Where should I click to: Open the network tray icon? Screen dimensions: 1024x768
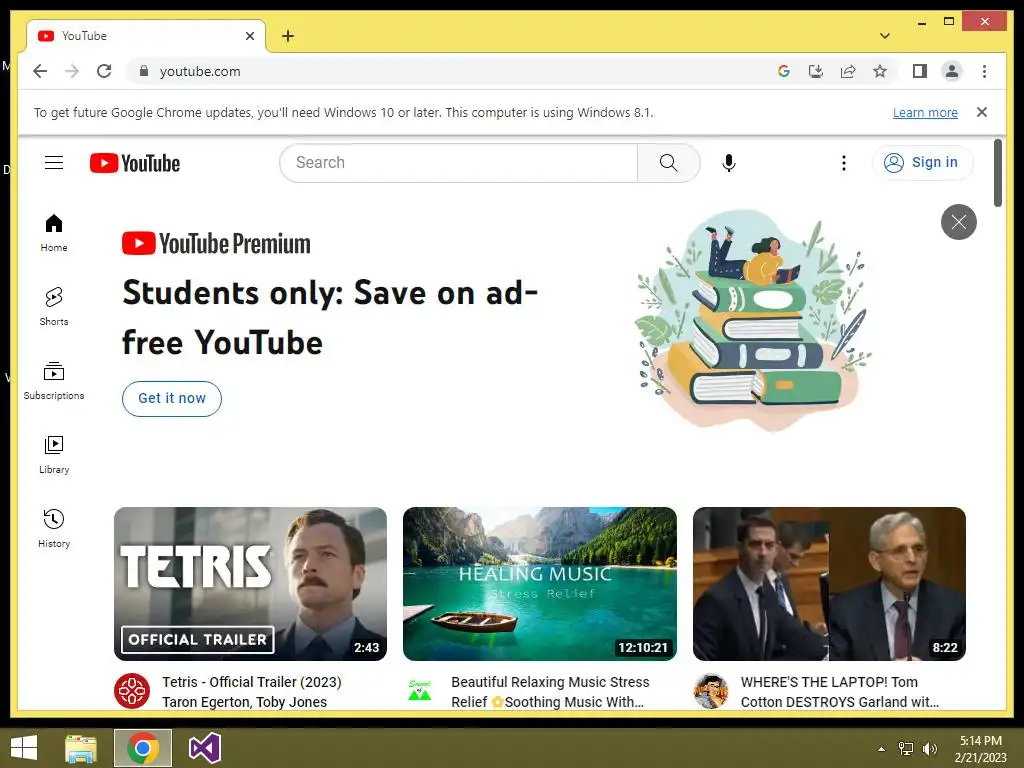[906, 749]
